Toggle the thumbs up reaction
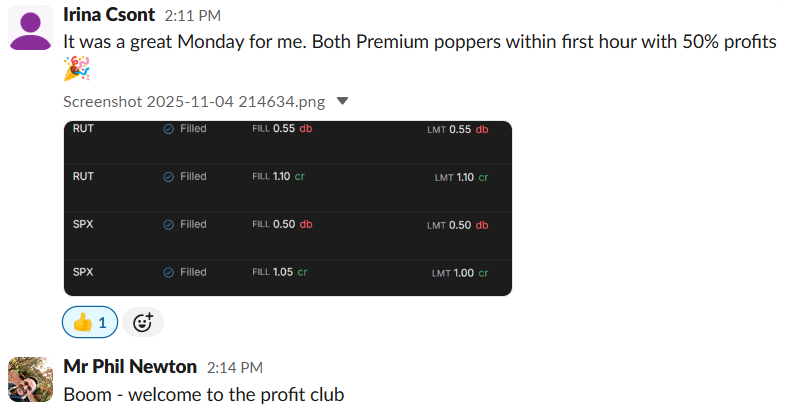The width and height of the screenshot is (803, 412). [90, 322]
